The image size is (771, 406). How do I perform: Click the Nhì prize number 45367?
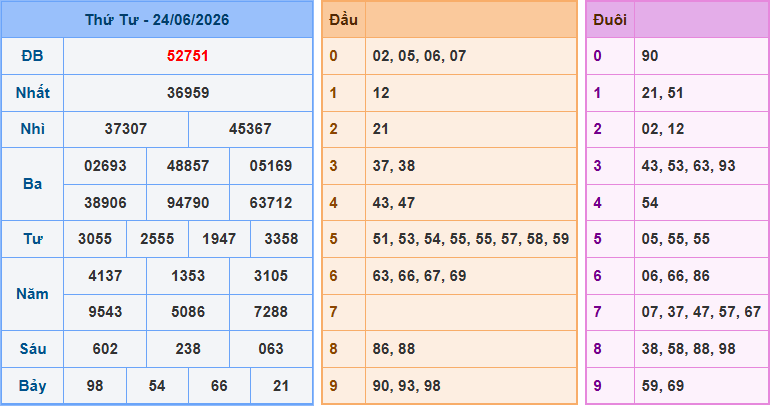(x=250, y=129)
